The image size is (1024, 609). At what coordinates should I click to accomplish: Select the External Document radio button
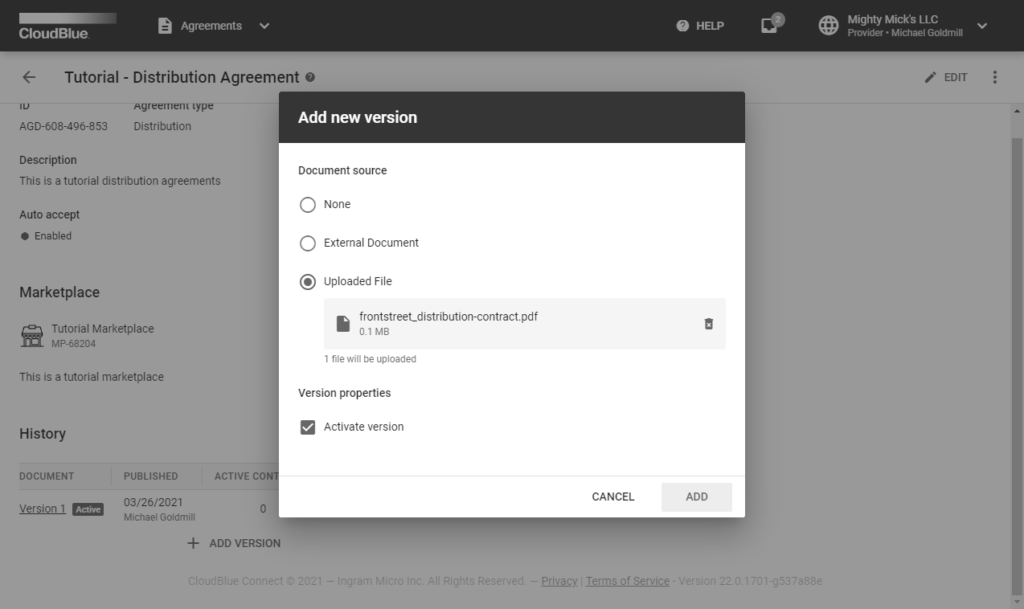pos(308,243)
